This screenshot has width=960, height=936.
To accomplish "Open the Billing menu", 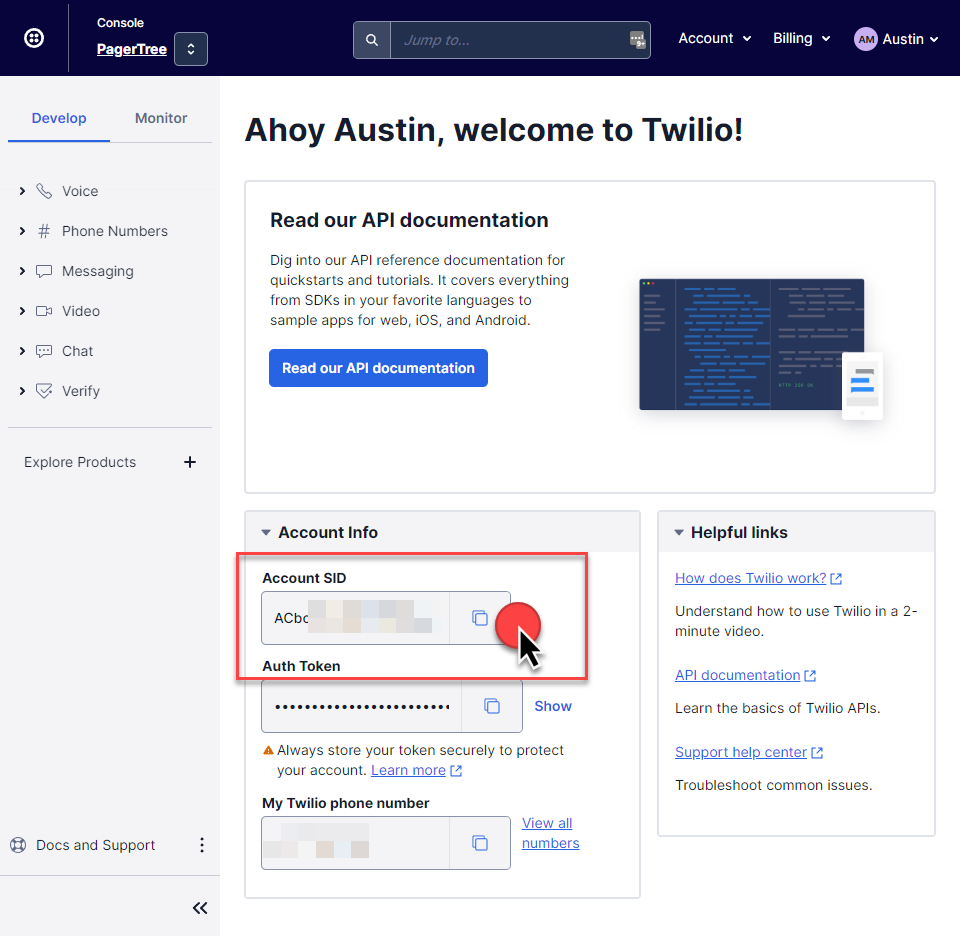I will (x=801, y=38).
